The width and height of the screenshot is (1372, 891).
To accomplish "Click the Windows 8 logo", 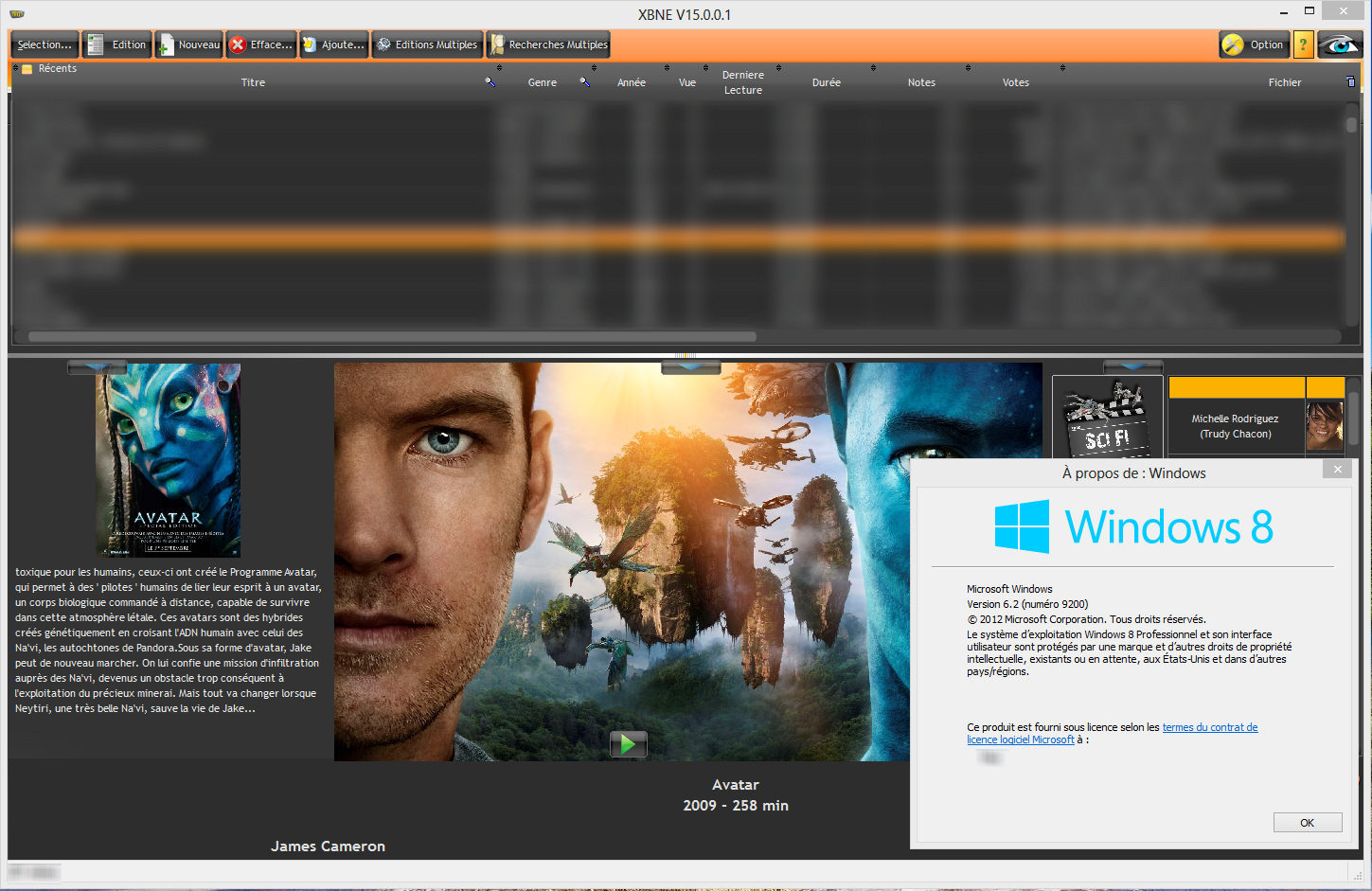I will pyautogui.click(x=1133, y=526).
